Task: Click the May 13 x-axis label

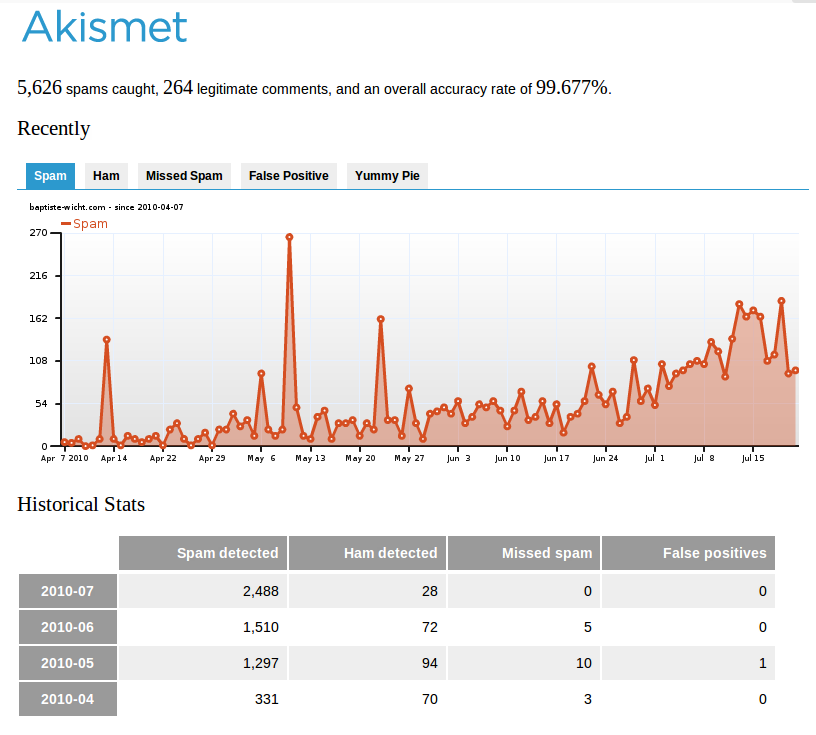Action: (310, 458)
